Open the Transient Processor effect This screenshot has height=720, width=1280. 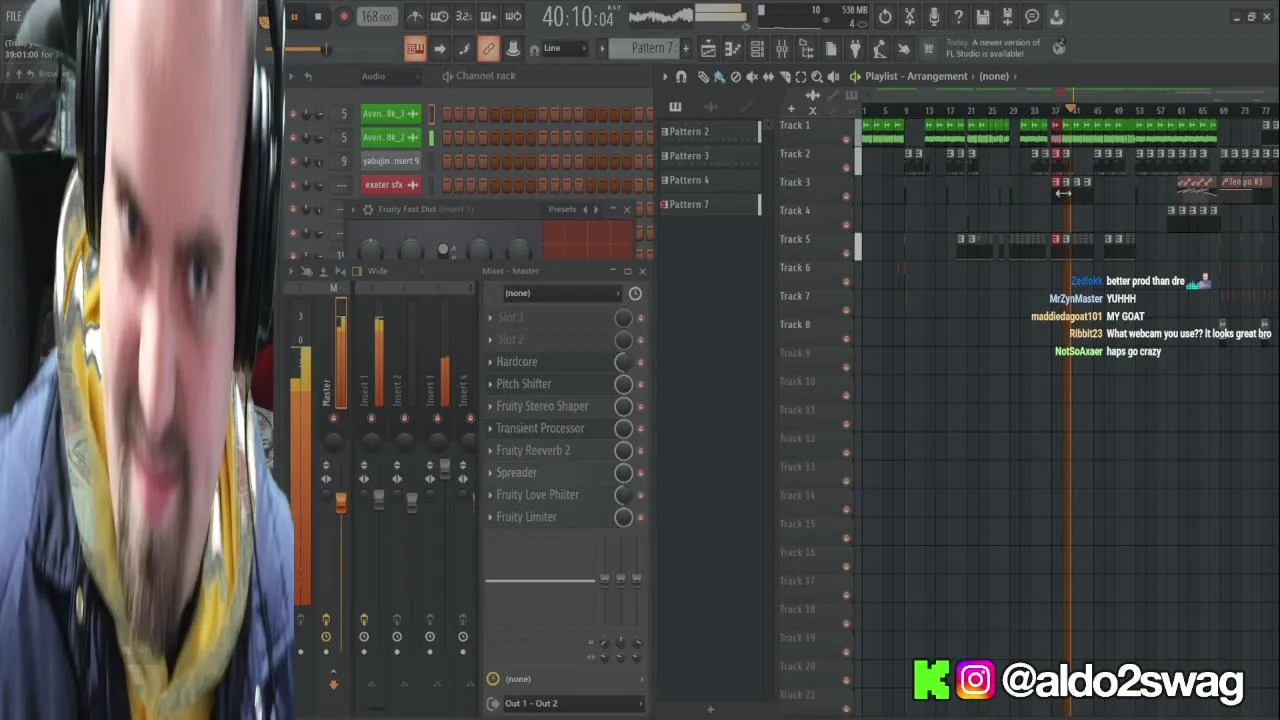click(x=540, y=428)
